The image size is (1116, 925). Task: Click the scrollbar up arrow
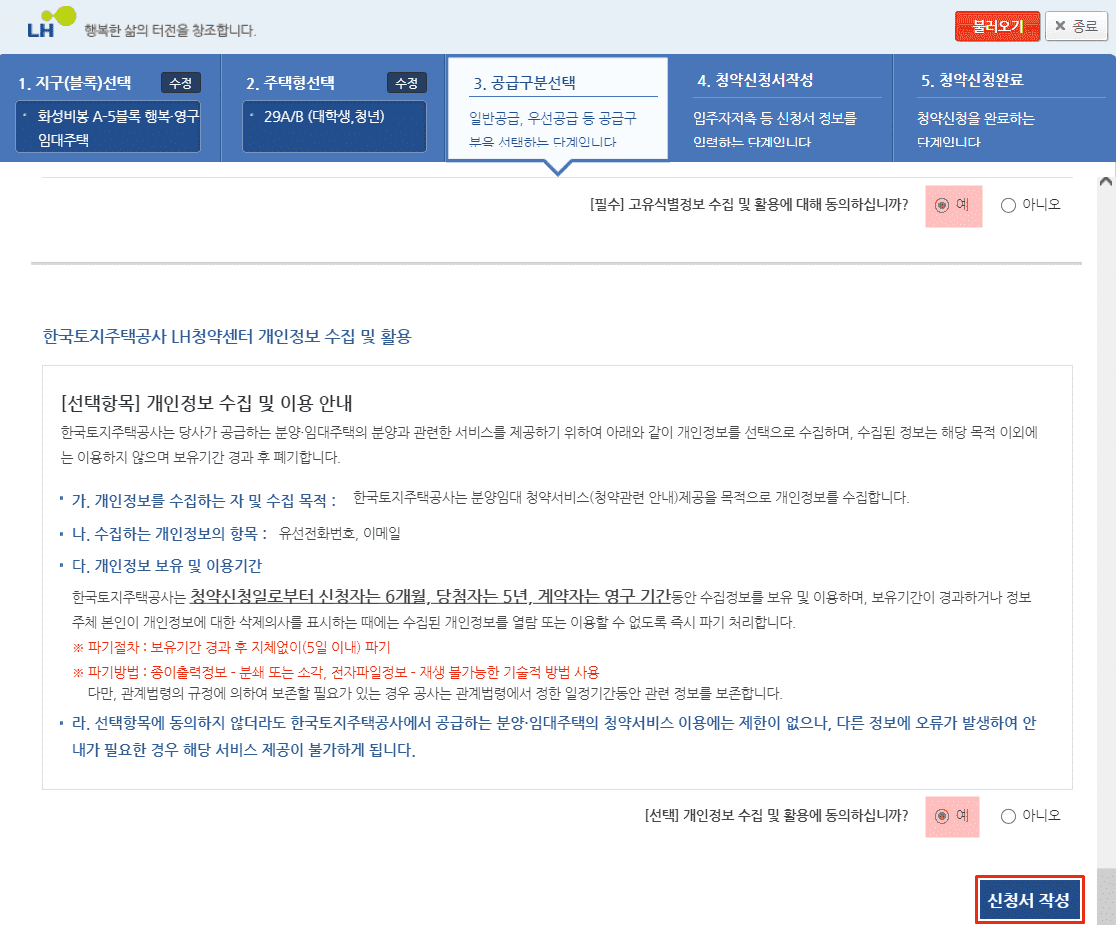pyautogui.click(x=1105, y=182)
